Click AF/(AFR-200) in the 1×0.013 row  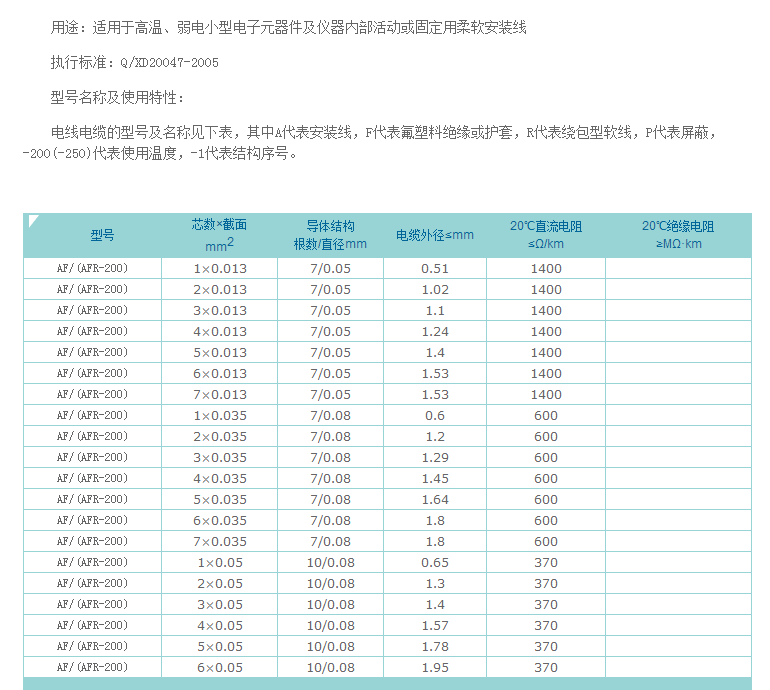click(92, 268)
